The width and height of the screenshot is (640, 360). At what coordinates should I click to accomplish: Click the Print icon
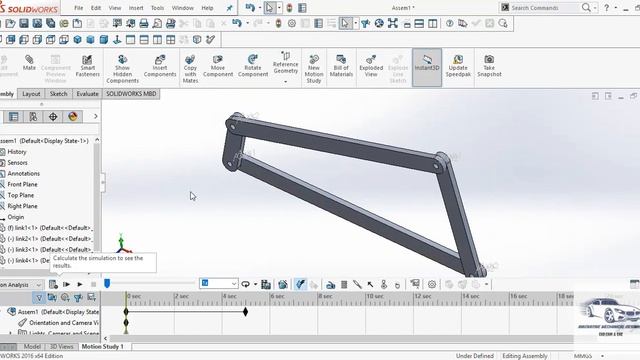click(144, 23)
